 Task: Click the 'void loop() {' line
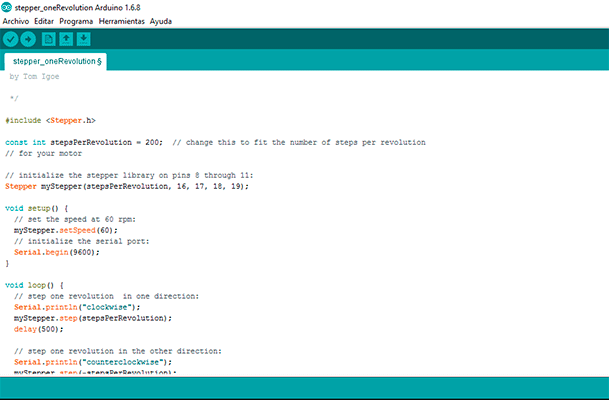[34, 285]
